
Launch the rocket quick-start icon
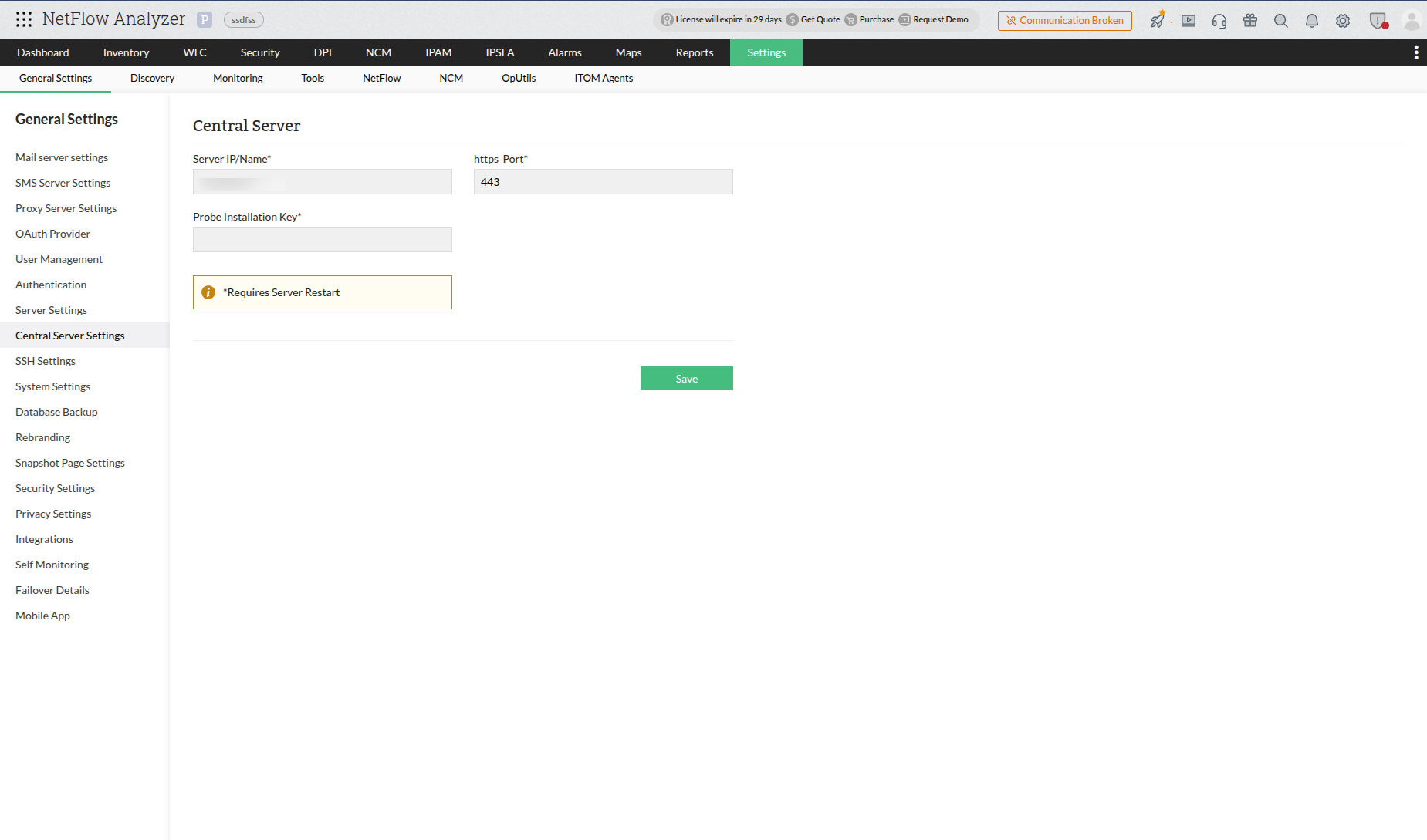click(x=1158, y=20)
